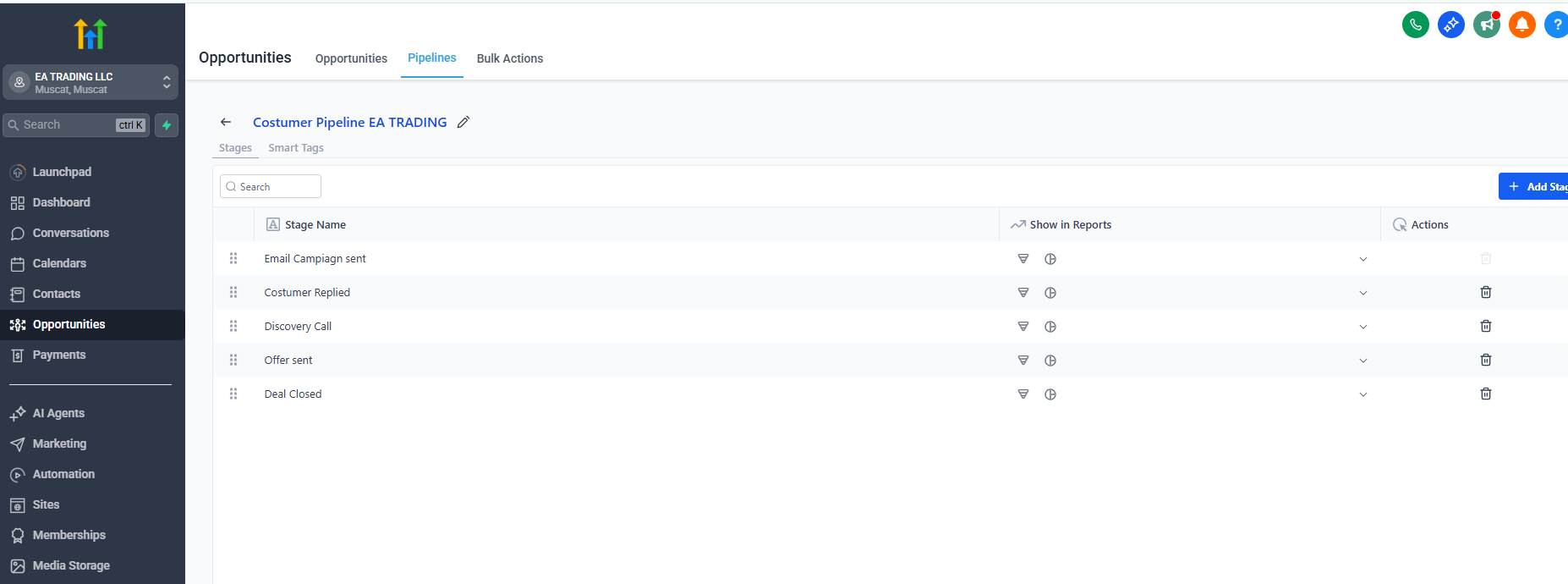
Task: Click trash icon for Deal Closed stage
Action: click(x=1485, y=394)
